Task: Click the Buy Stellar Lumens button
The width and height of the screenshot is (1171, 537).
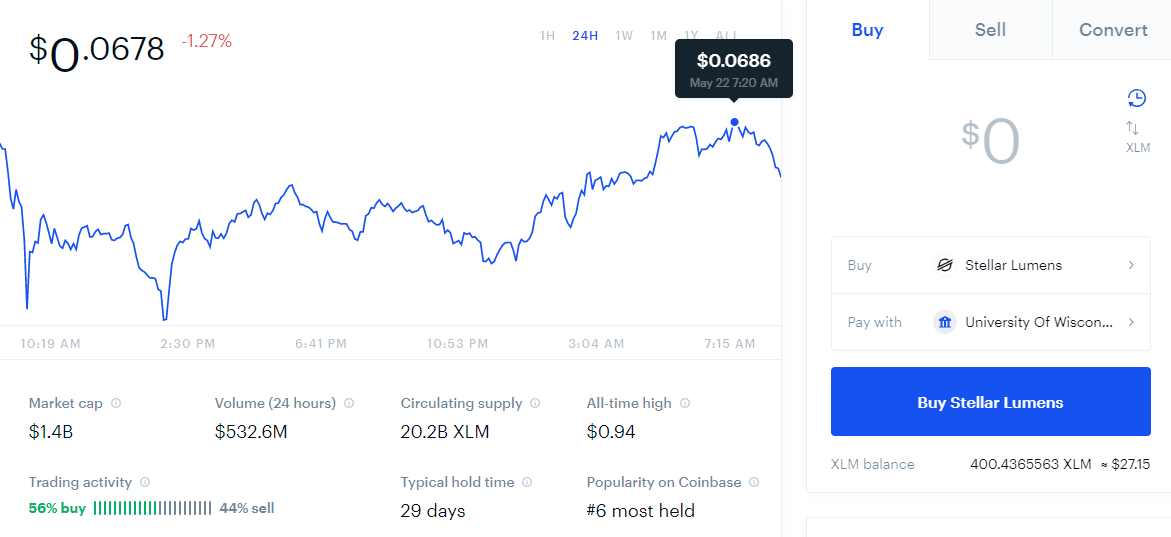Action: [x=990, y=402]
